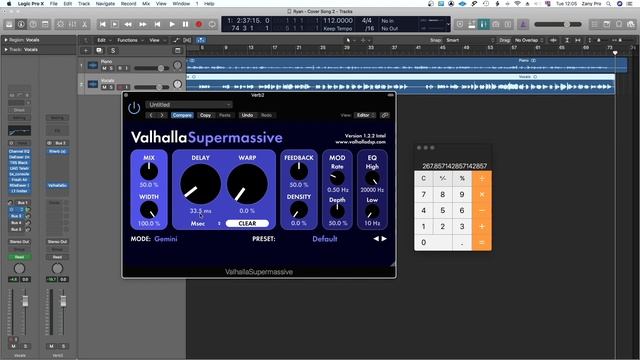This screenshot has width=640, height=360.
Task: Click the Gemini mode selector
Action: [166, 239]
